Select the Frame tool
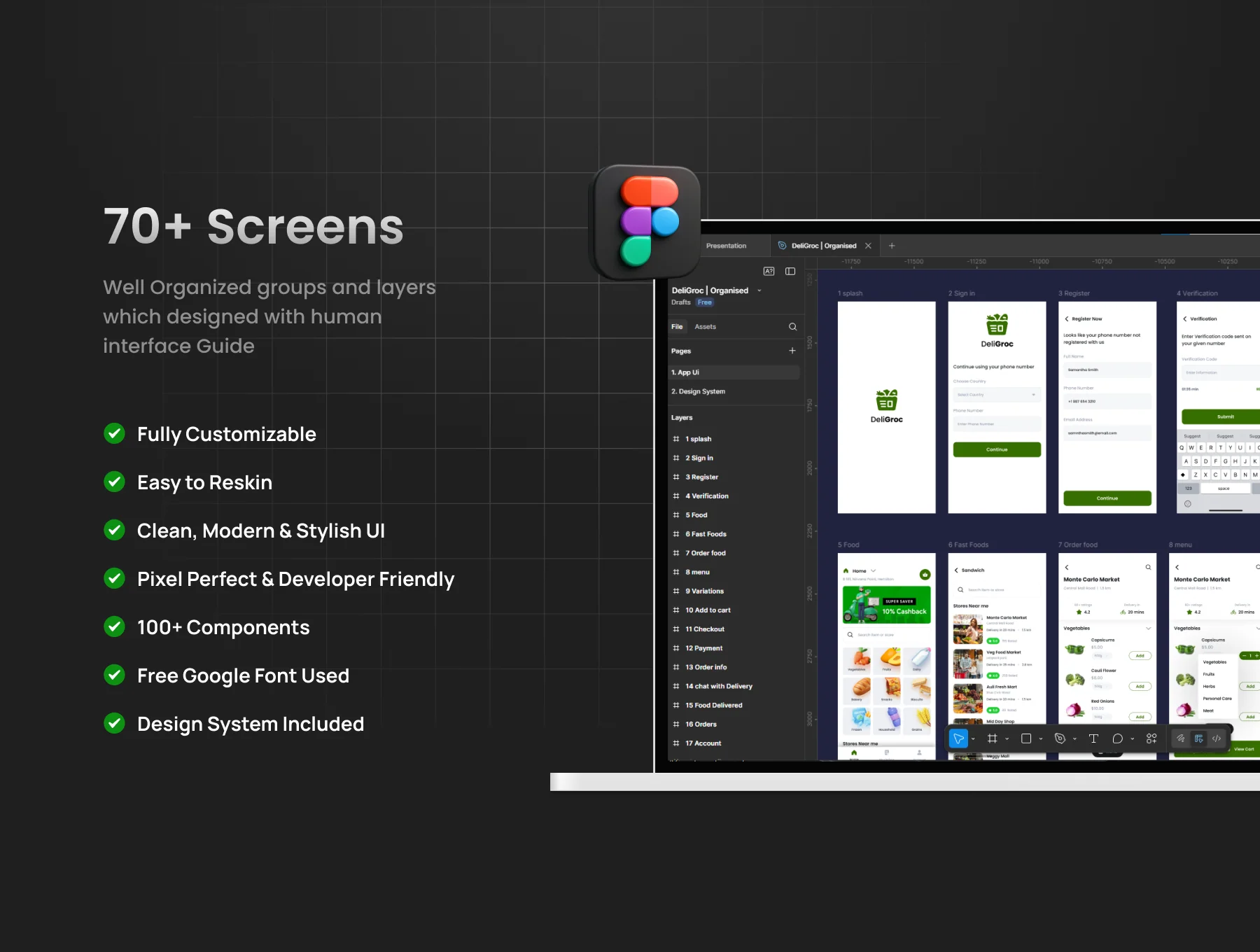 click(992, 738)
